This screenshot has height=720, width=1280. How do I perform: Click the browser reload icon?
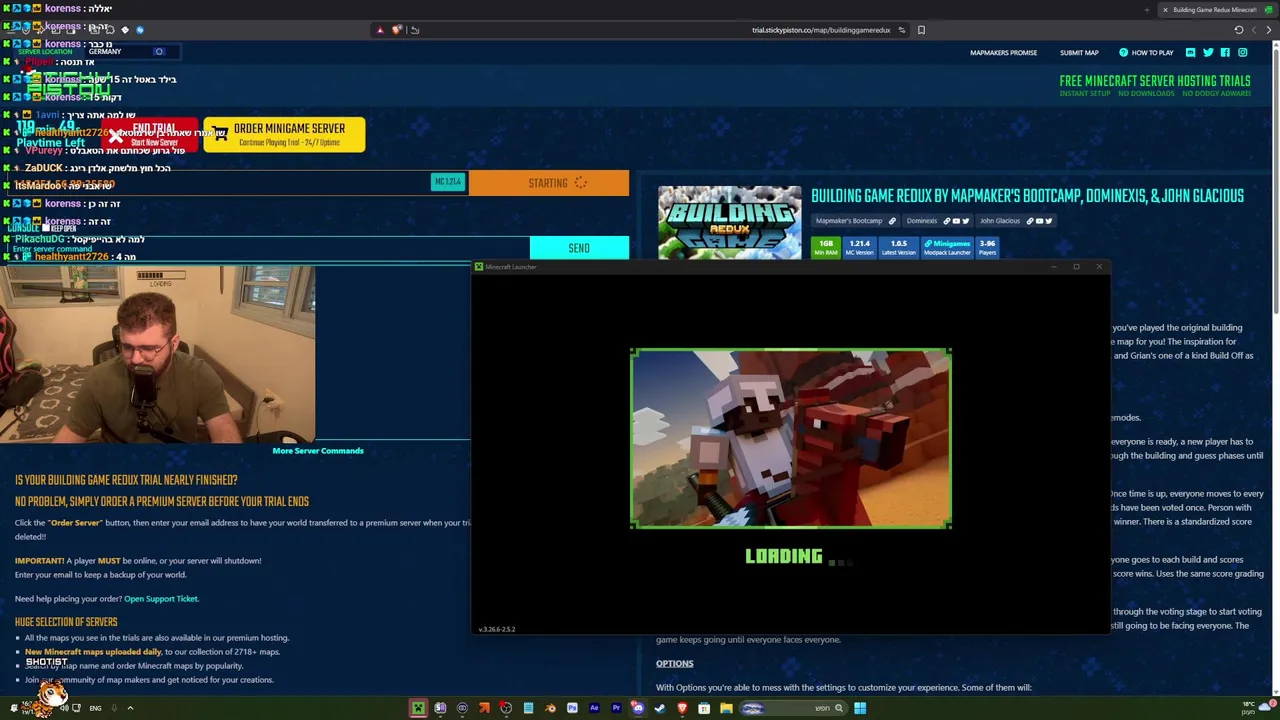pos(1239,30)
